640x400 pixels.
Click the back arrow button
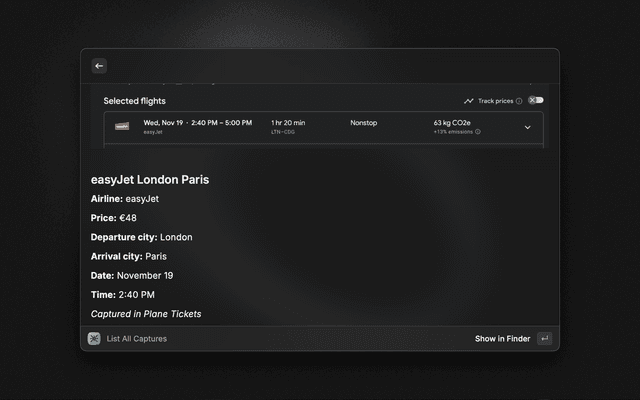tap(99, 66)
